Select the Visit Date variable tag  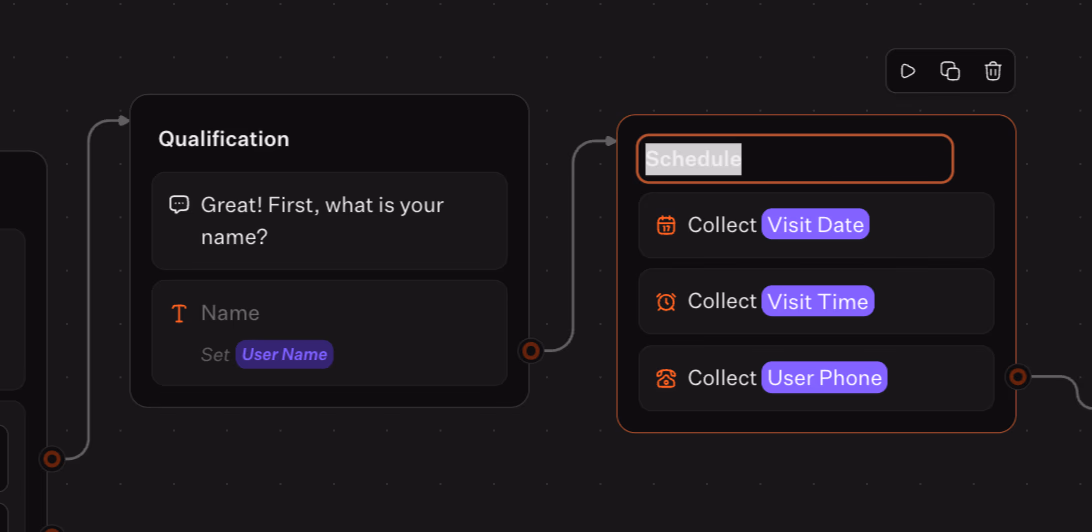point(815,225)
